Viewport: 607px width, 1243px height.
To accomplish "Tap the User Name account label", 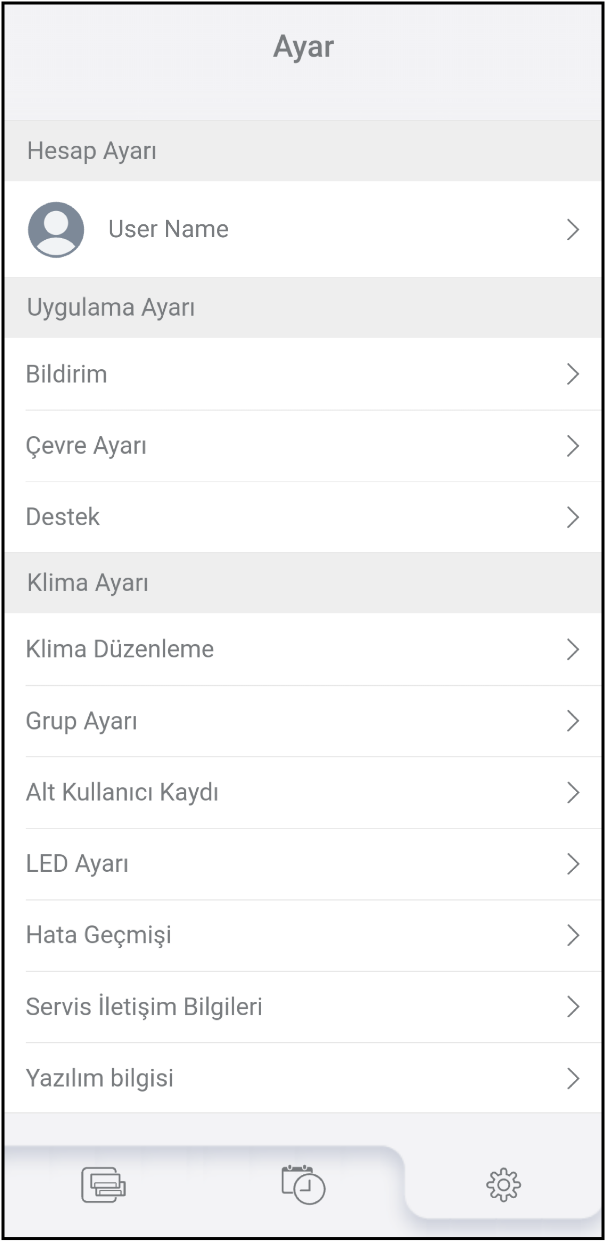I will coord(168,229).
